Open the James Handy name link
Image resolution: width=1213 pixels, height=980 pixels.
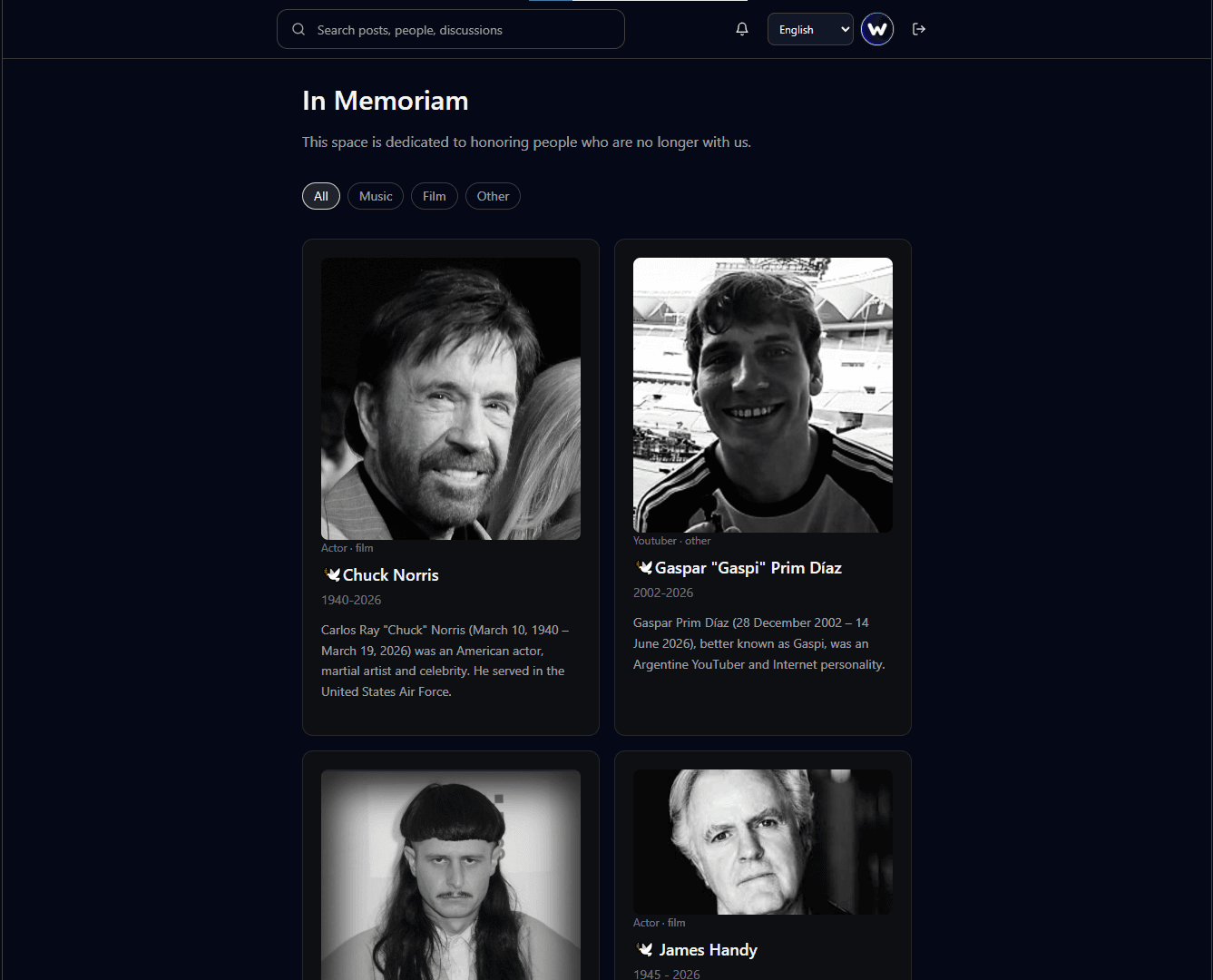click(708, 949)
